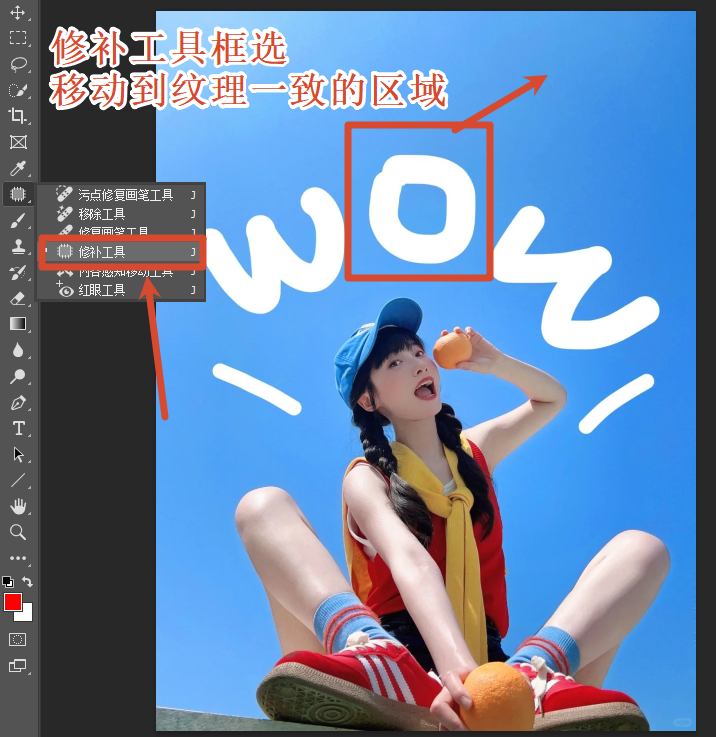The width and height of the screenshot is (716, 737).
Task: Select the Frame tool
Action: tap(18, 142)
